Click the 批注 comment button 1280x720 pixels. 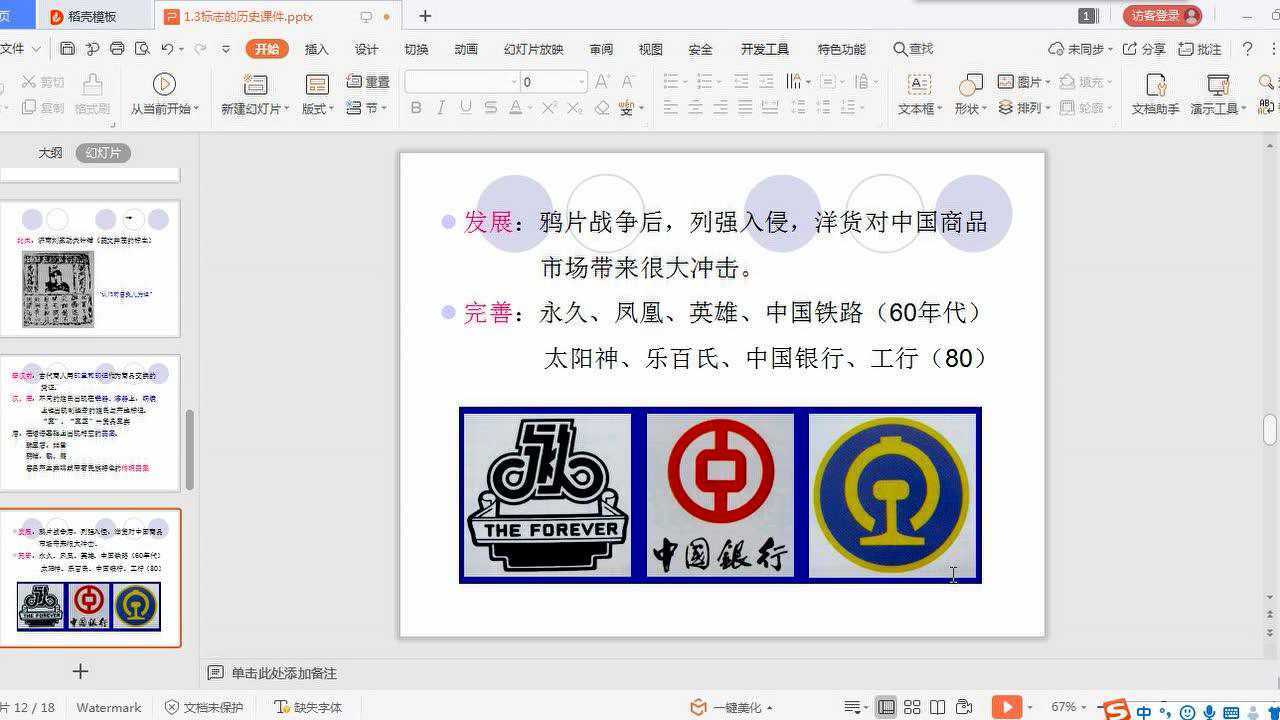[1200, 49]
